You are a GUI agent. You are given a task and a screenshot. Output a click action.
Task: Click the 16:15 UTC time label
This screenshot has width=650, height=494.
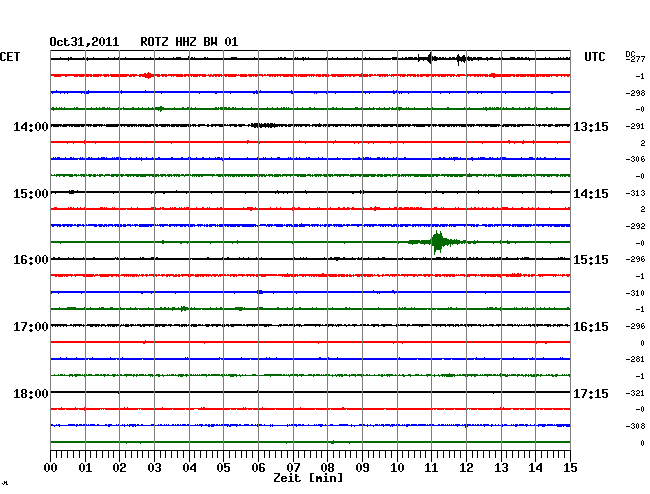[591, 327]
